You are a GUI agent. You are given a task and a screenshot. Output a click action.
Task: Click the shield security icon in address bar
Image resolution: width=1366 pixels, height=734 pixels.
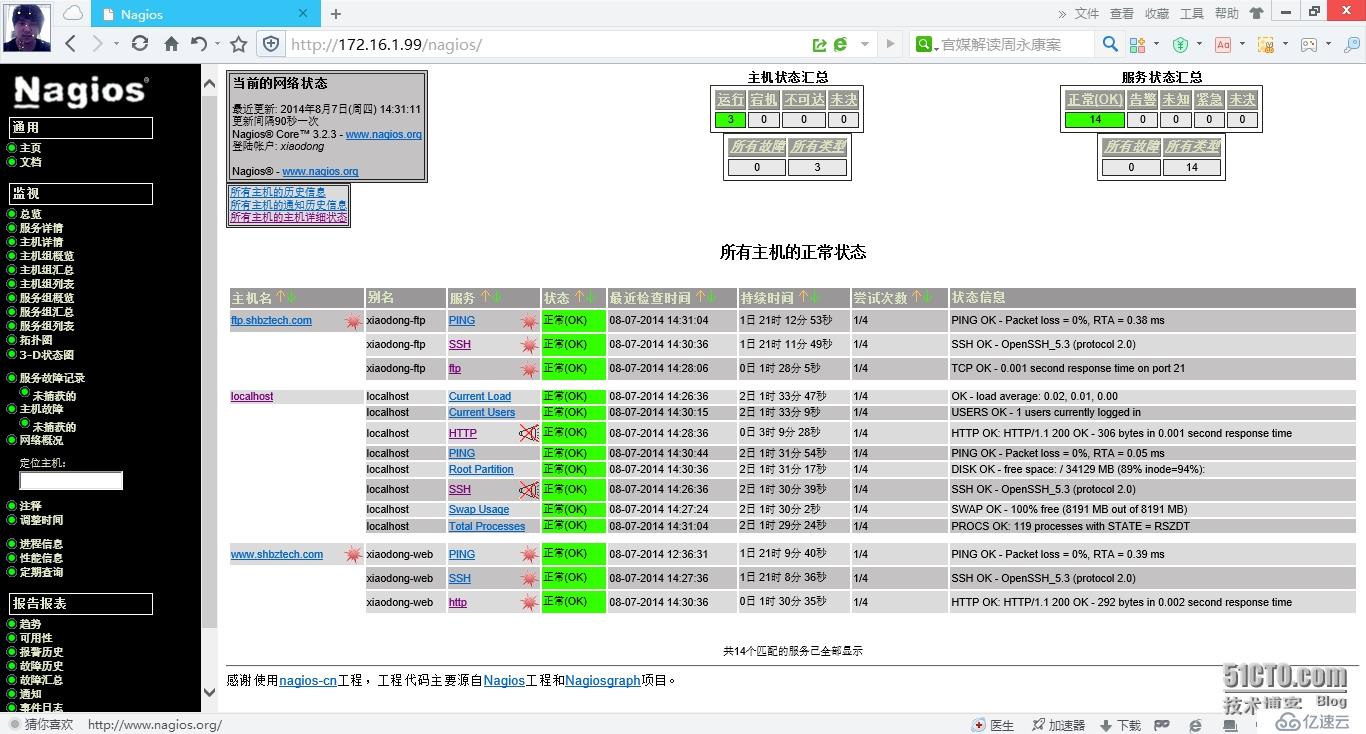click(271, 44)
